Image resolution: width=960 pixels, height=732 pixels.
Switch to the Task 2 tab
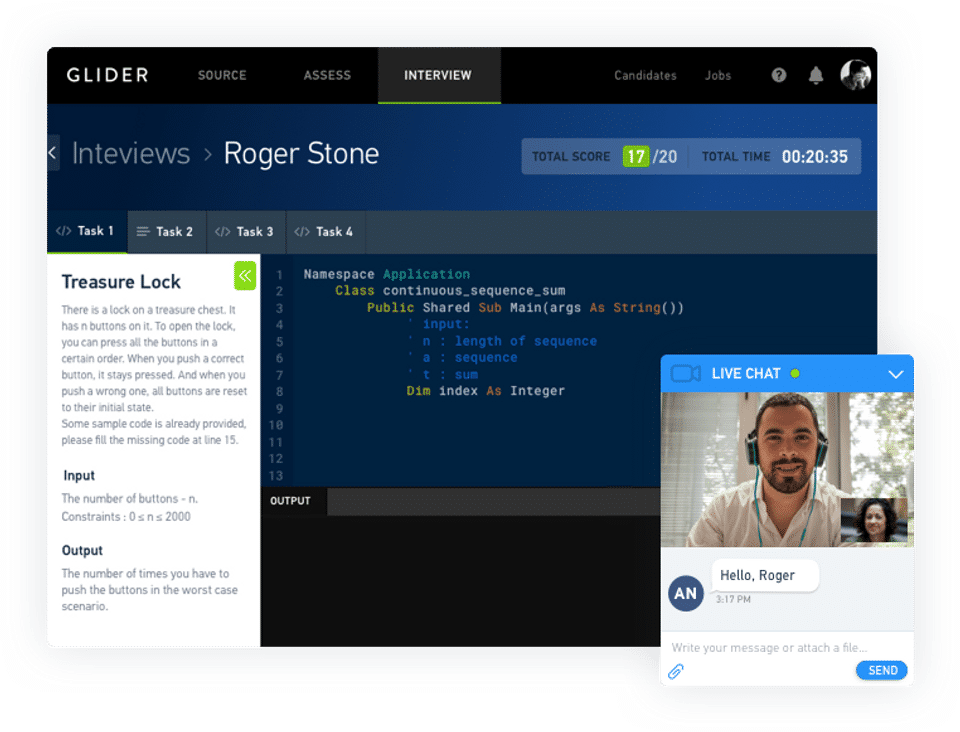click(x=167, y=232)
